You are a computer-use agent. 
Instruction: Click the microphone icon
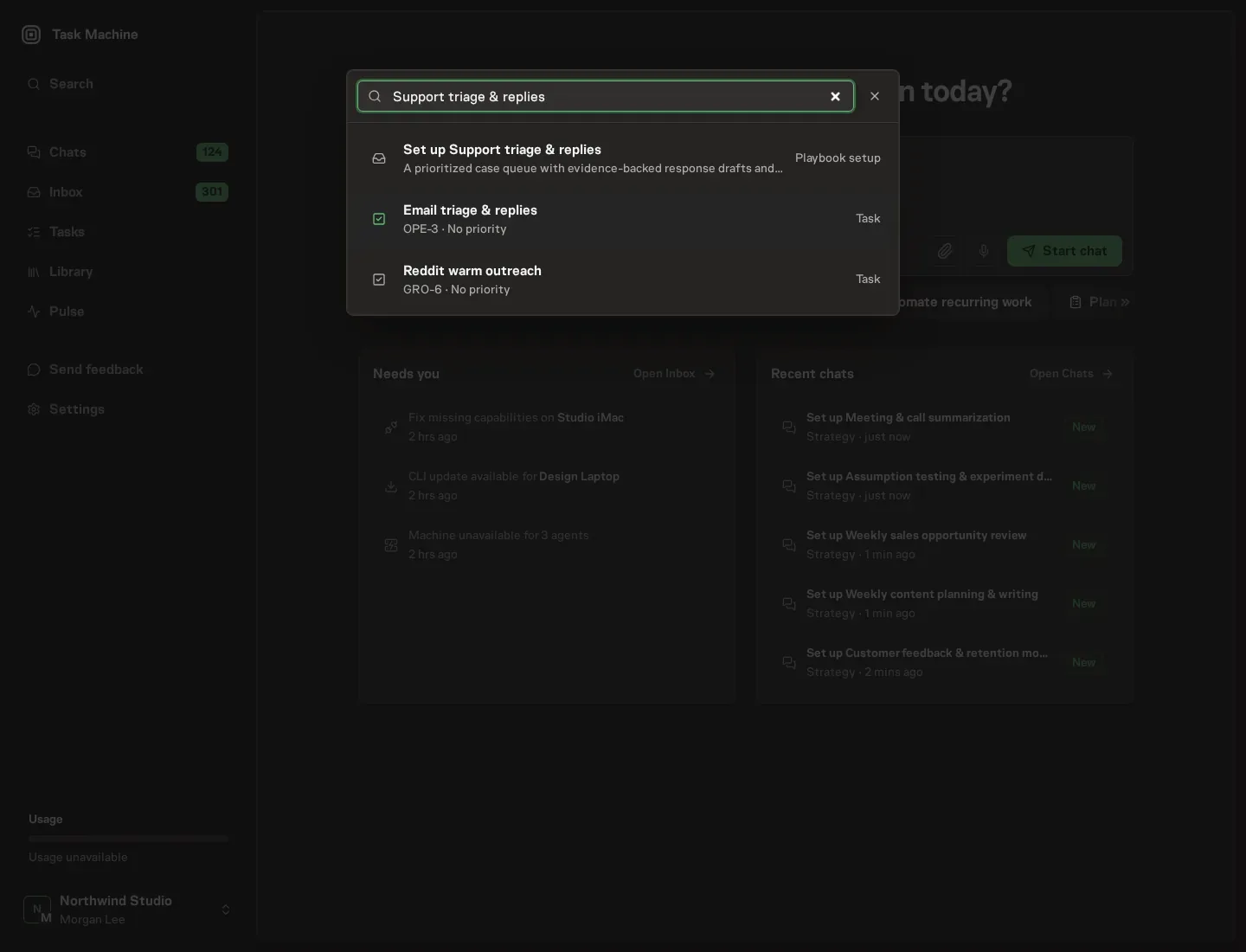(x=984, y=251)
